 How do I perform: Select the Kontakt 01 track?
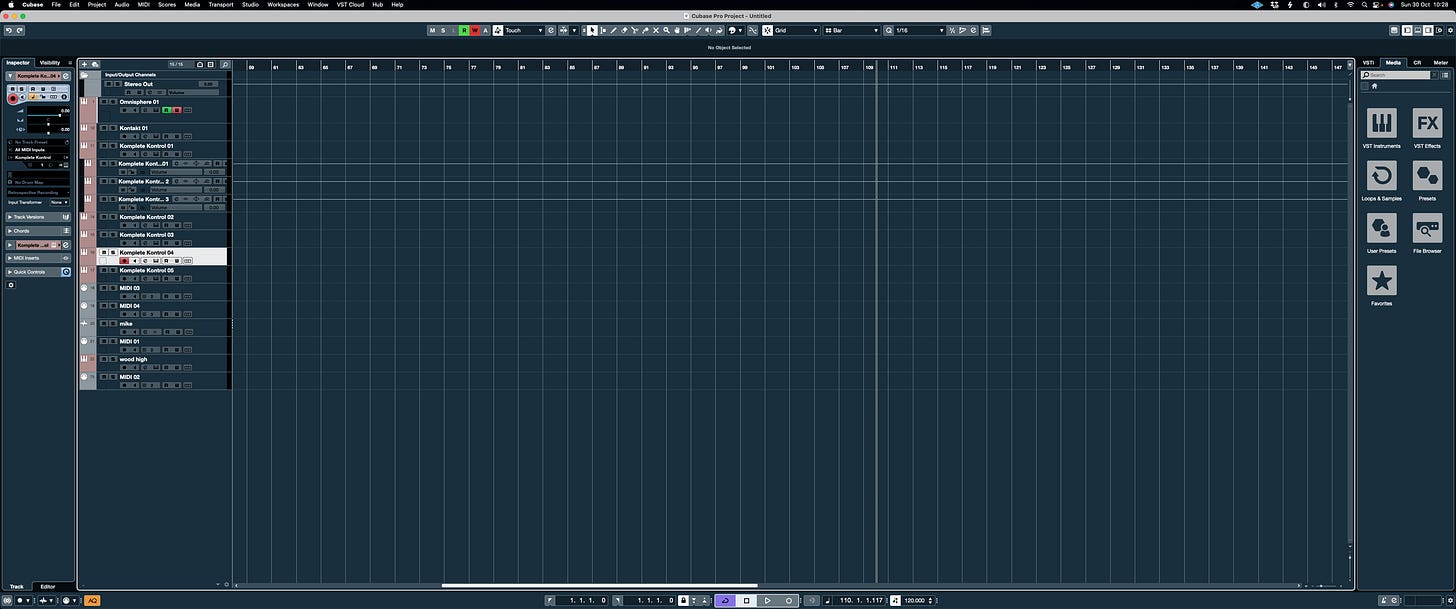pyautogui.click(x=134, y=128)
